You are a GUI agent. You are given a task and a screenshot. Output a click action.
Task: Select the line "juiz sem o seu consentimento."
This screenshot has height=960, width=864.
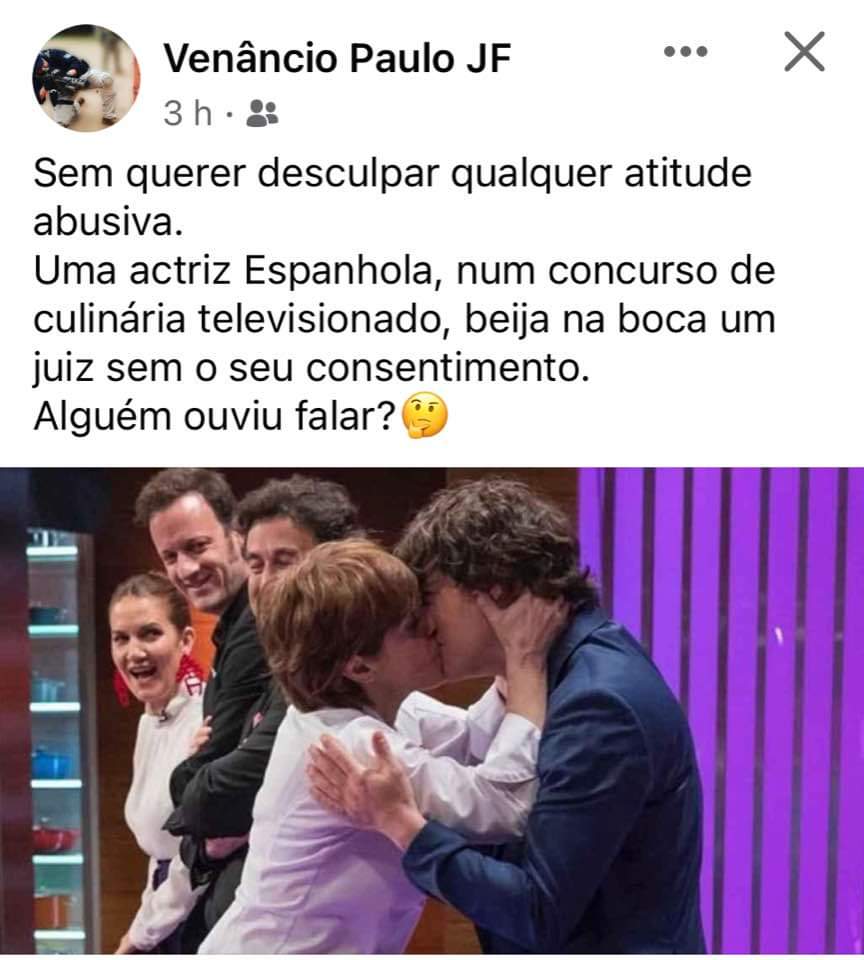[311, 369]
